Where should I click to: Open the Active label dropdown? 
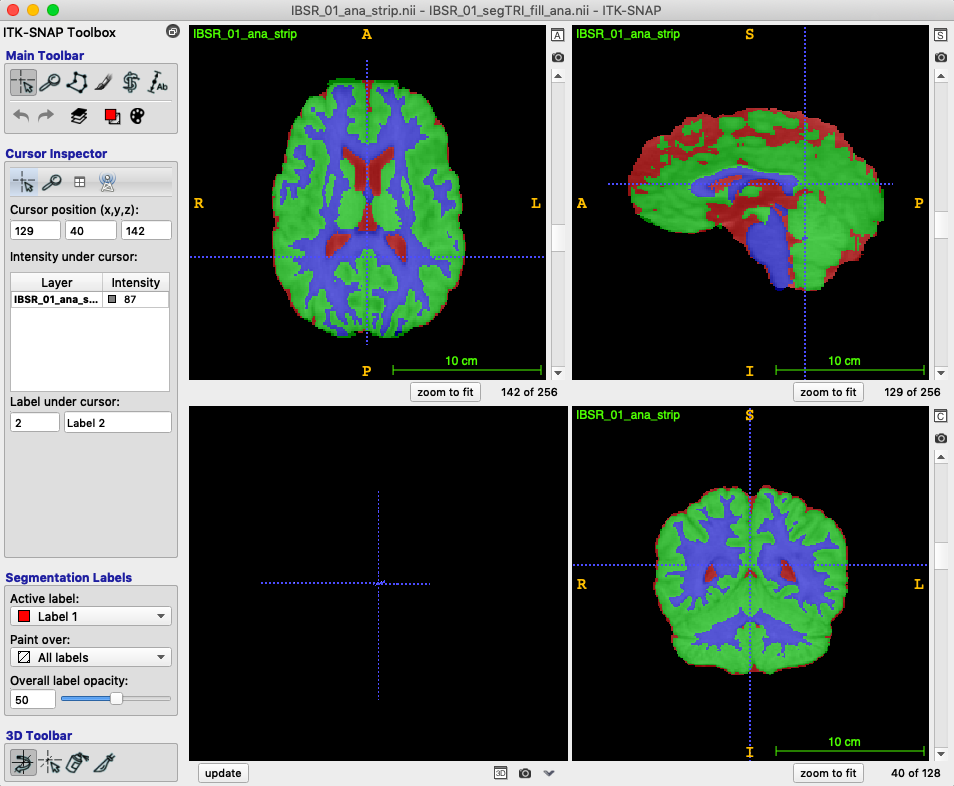91,617
